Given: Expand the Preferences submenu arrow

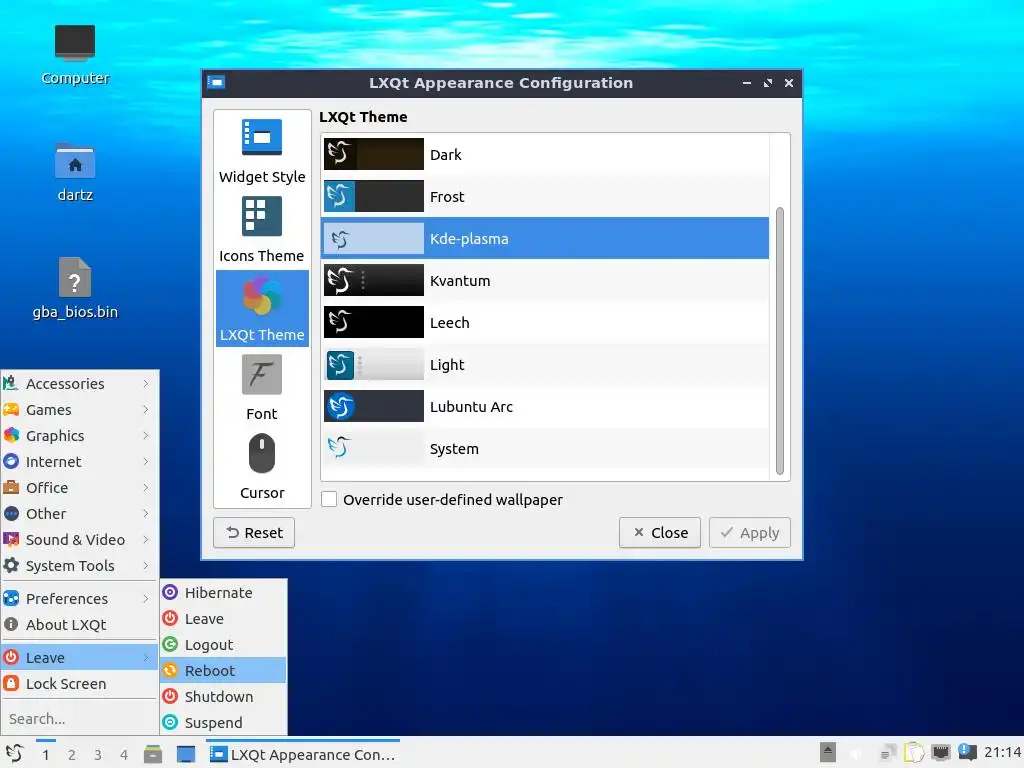Looking at the screenshot, I should tap(146, 598).
